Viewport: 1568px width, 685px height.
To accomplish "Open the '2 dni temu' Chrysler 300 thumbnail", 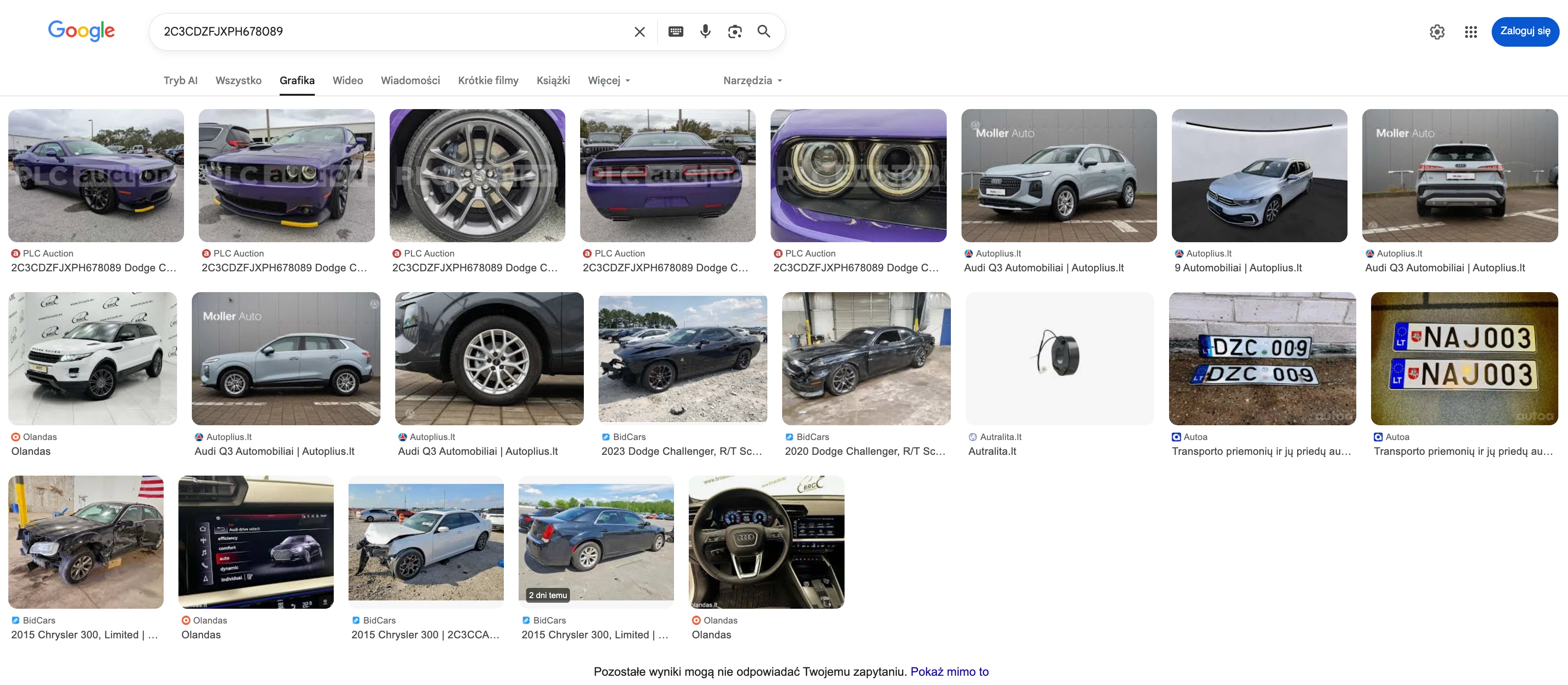I will click(x=596, y=542).
